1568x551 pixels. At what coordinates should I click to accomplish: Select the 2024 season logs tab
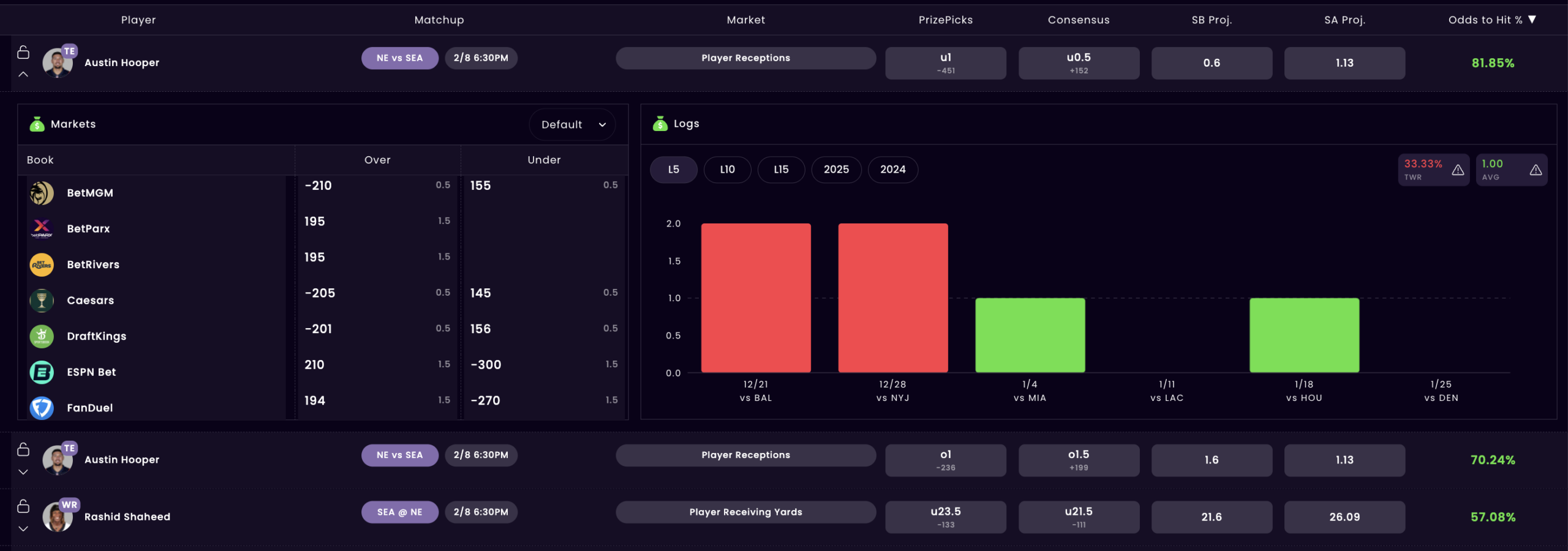pyautogui.click(x=892, y=170)
